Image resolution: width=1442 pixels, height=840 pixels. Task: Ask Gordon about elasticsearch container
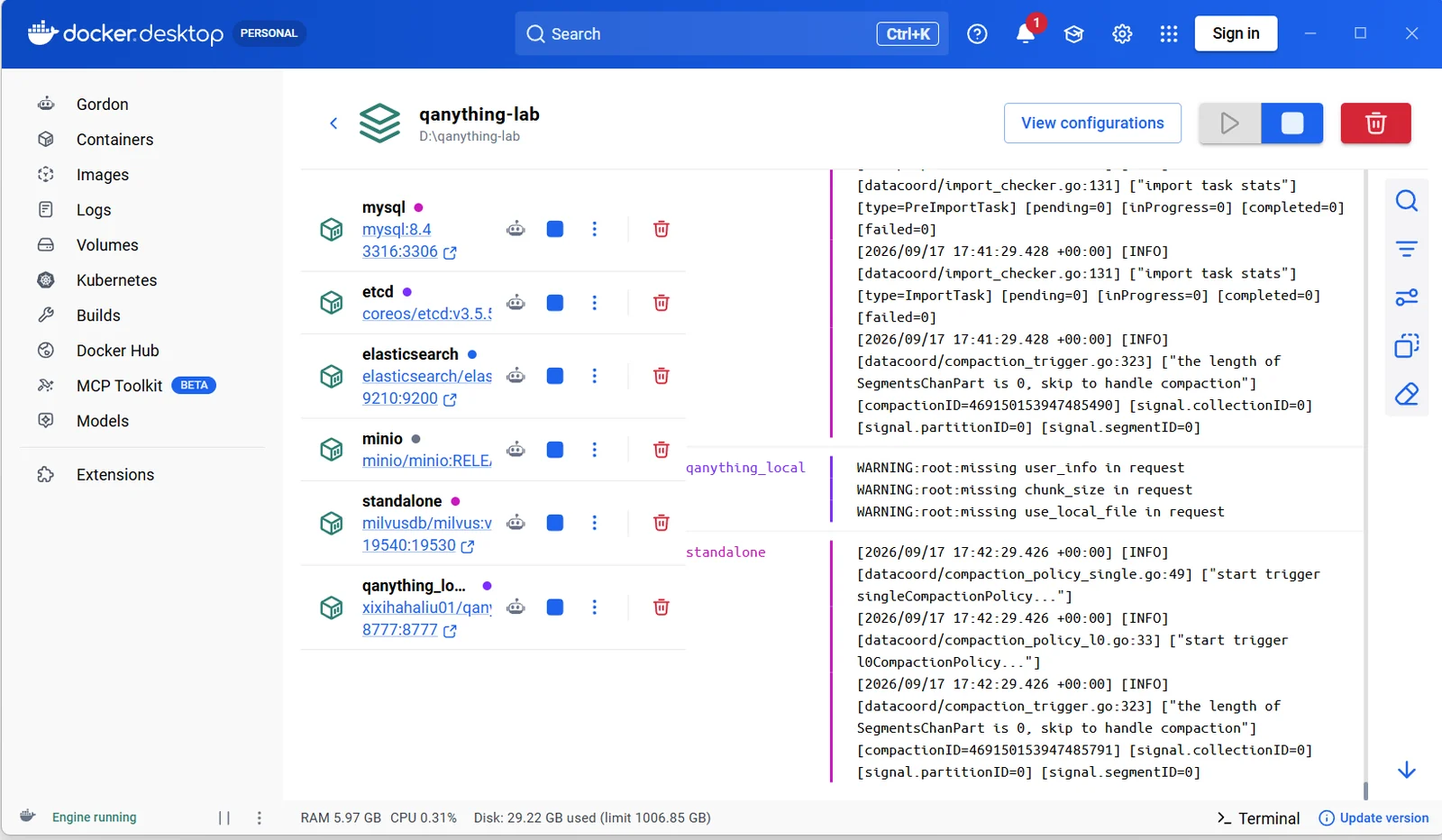click(x=516, y=376)
